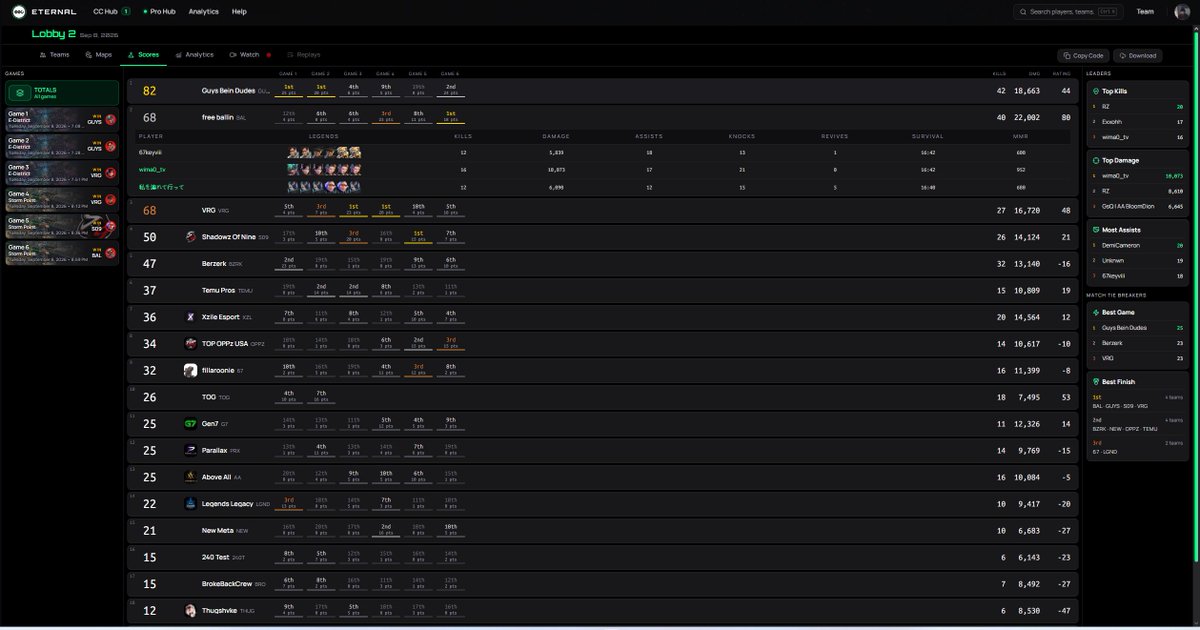This screenshot has height=630, width=1200.
Task: Select the TOTALS All games card
Action: pos(62,93)
